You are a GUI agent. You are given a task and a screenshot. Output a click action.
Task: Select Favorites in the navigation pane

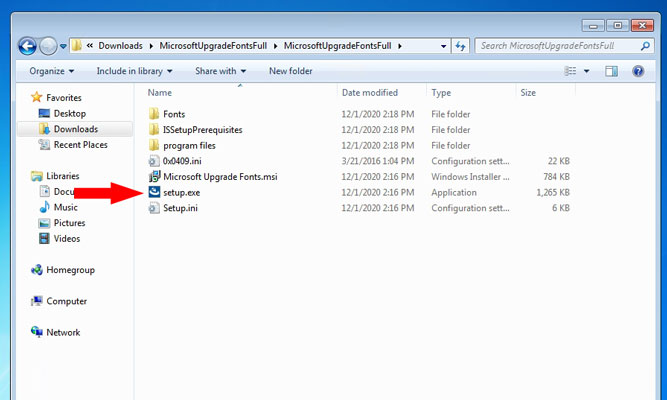coord(64,98)
